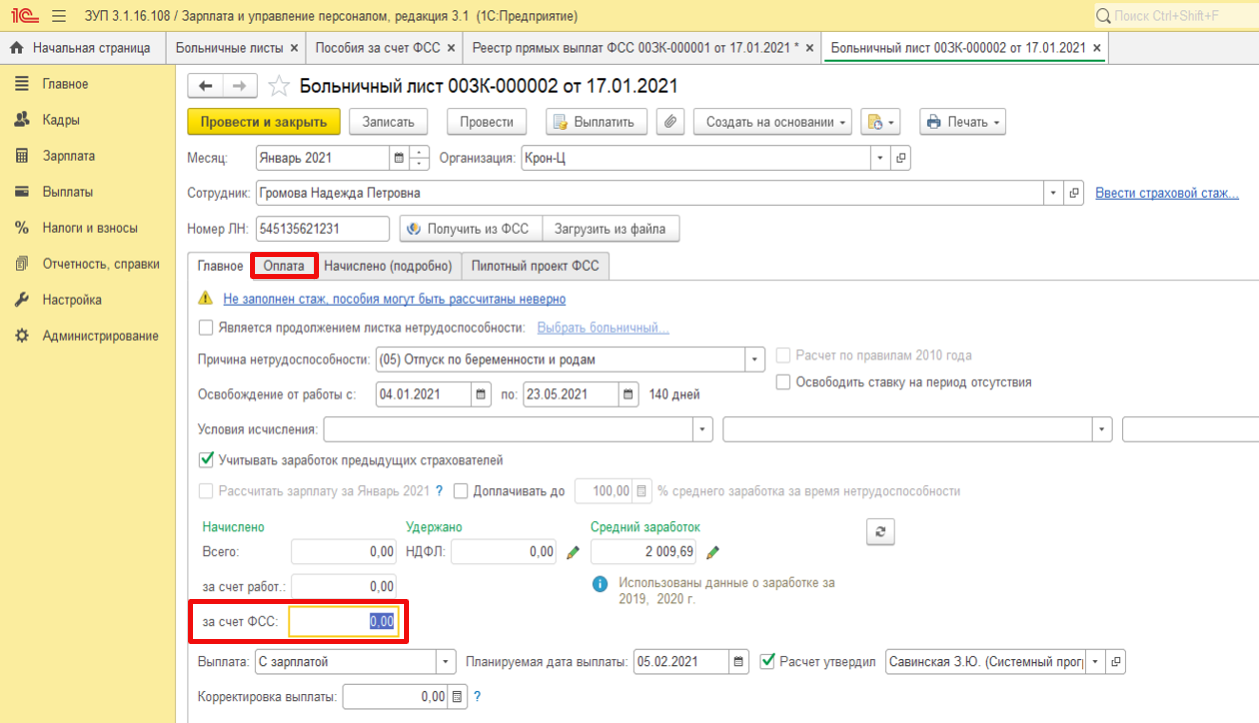
Task: Open 'Пилотный проект ФСС' tab
Action: 535,266
